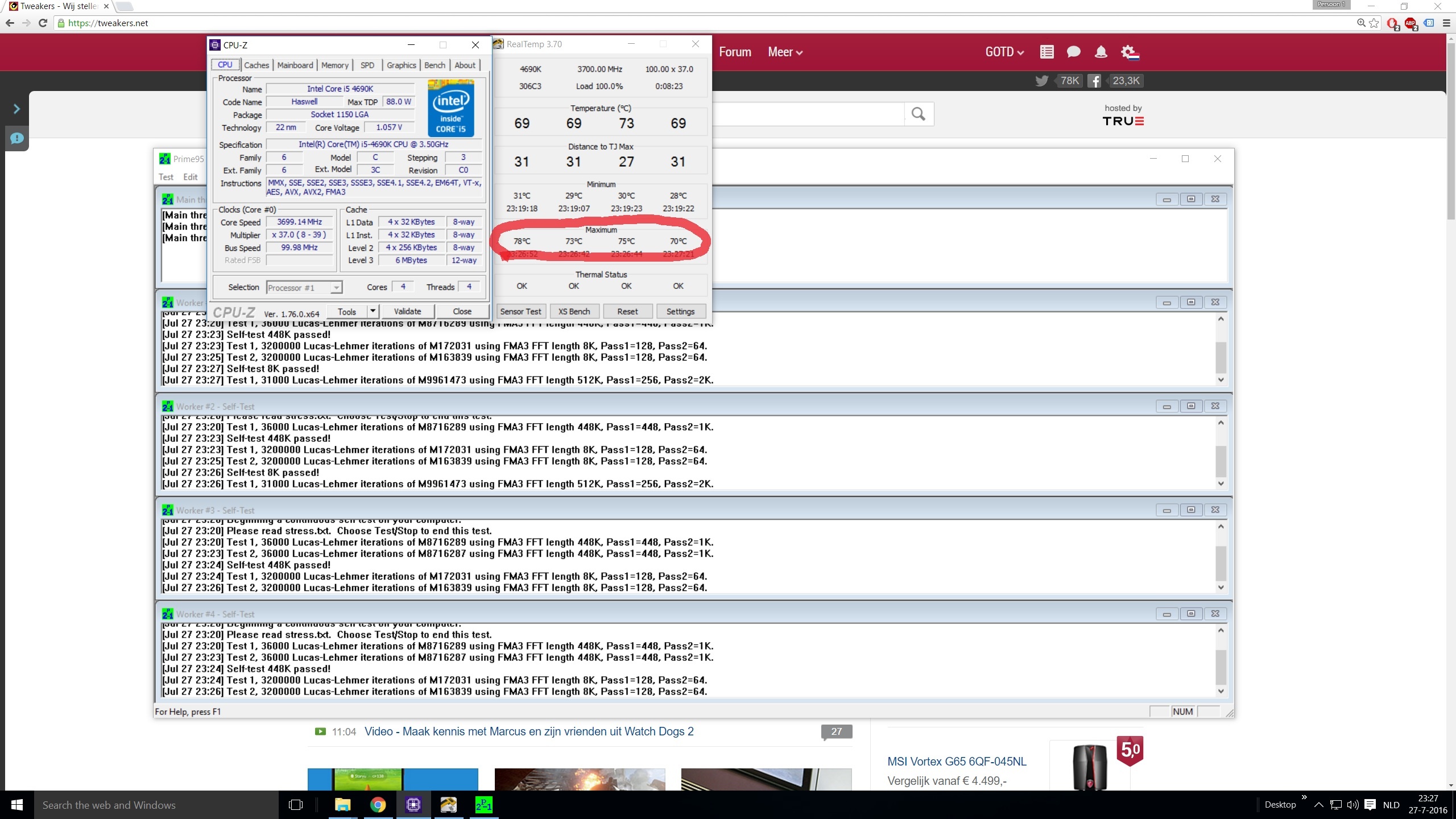
Task: Expand the Meer dropdown menu
Action: tap(785, 52)
